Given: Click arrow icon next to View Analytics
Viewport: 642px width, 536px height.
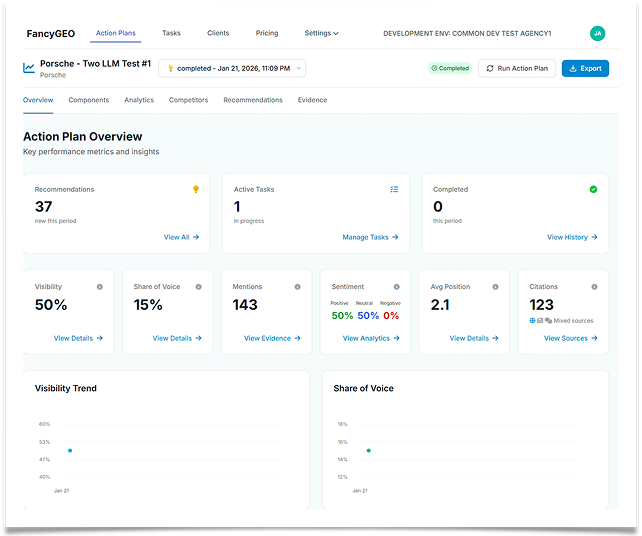Looking at the screenshot, I should click(x=396, y=338).
